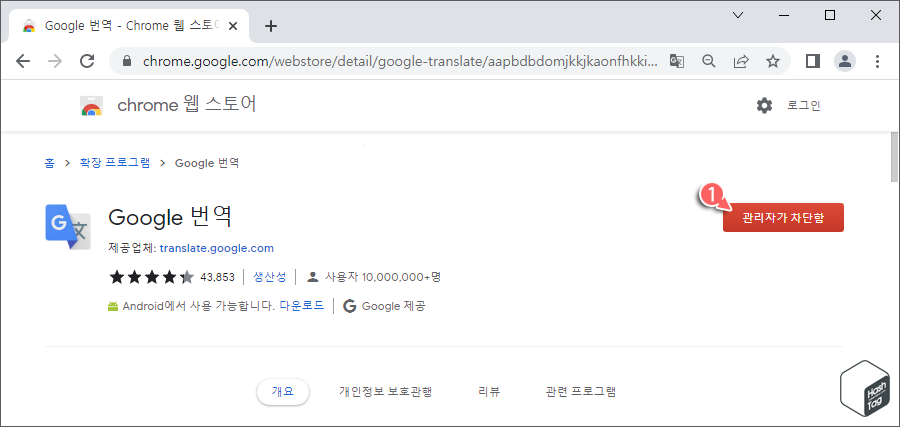Select the 개요 tab
The width and height of the screenshot is (900, 427).
(x=282, y=392)
